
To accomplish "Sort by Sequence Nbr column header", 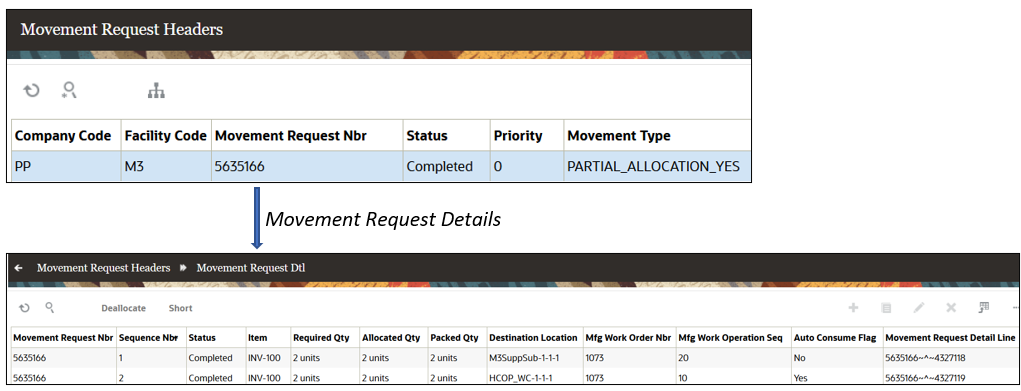I will 150,338.
